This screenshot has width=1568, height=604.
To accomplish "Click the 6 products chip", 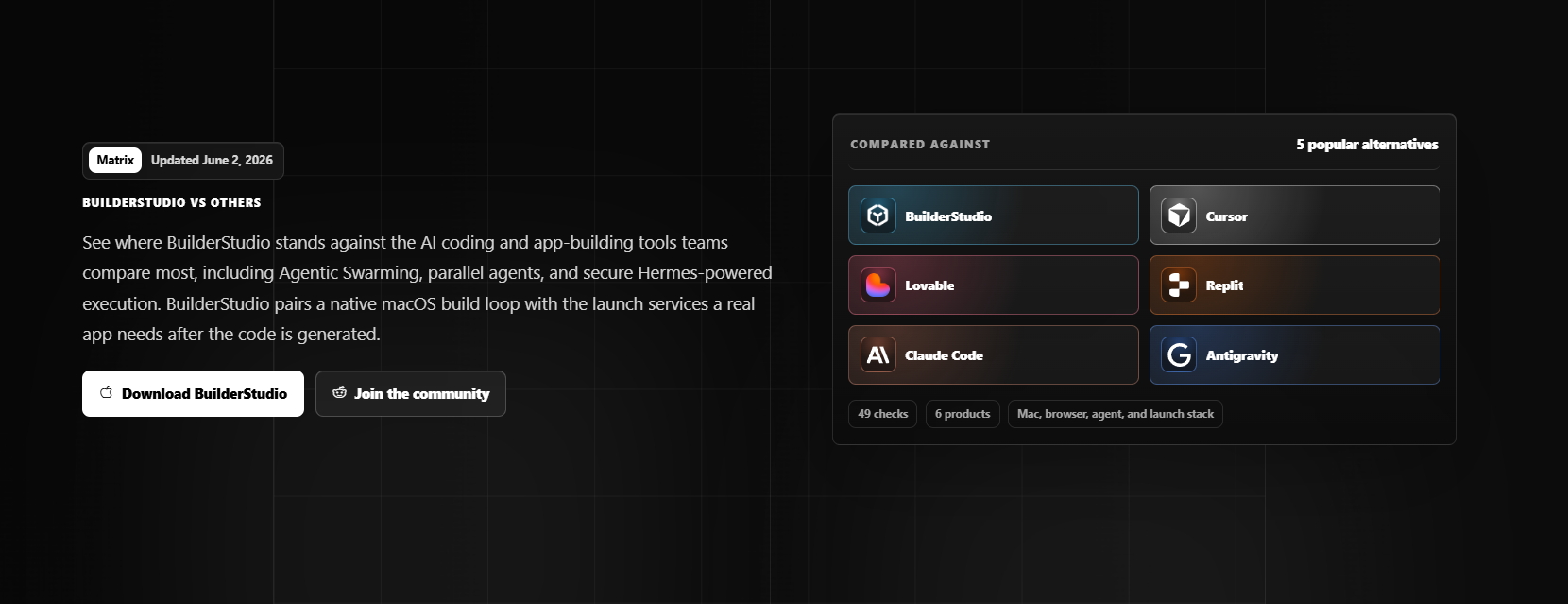I will (x=963, y=414).
